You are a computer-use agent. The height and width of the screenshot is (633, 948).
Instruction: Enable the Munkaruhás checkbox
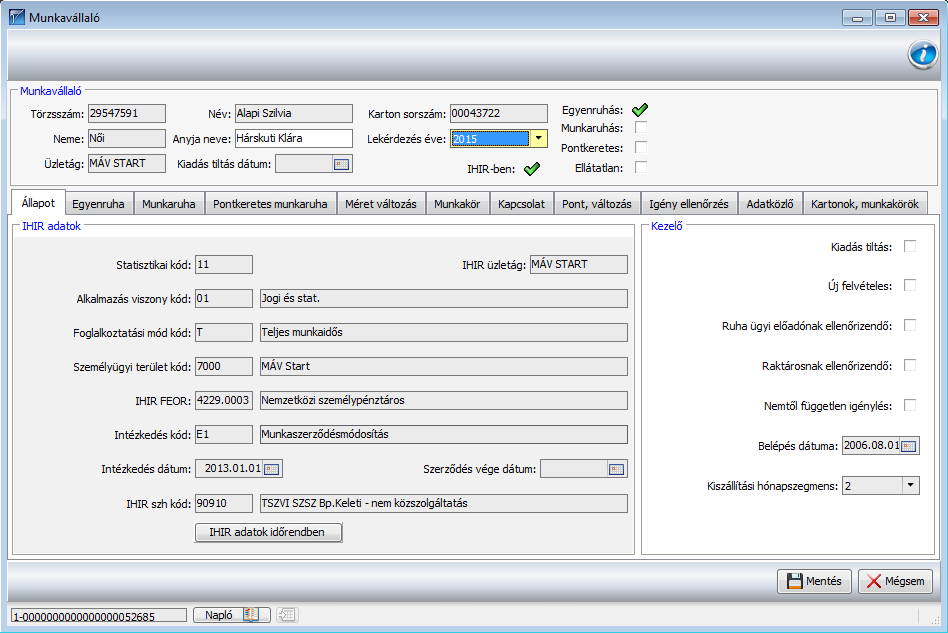(641, 128)
